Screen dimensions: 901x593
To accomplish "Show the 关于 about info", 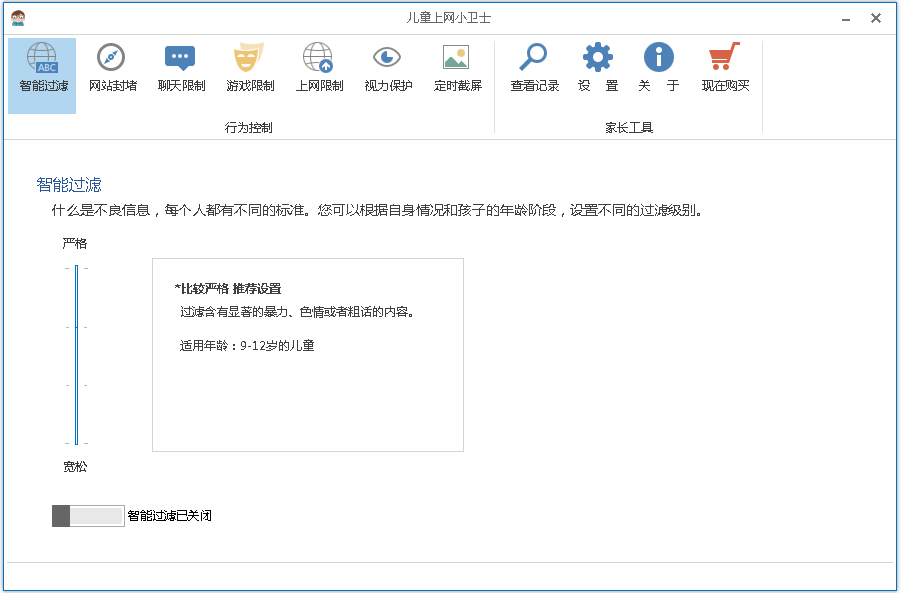I will point(658,68).
